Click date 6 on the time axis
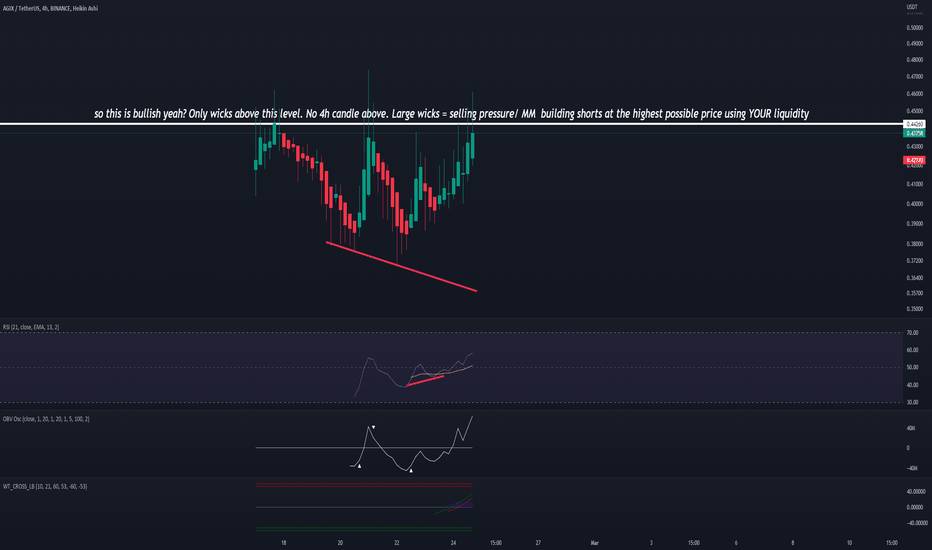The image size is (932, 550). pyautogui.click(x=736, y=542)
